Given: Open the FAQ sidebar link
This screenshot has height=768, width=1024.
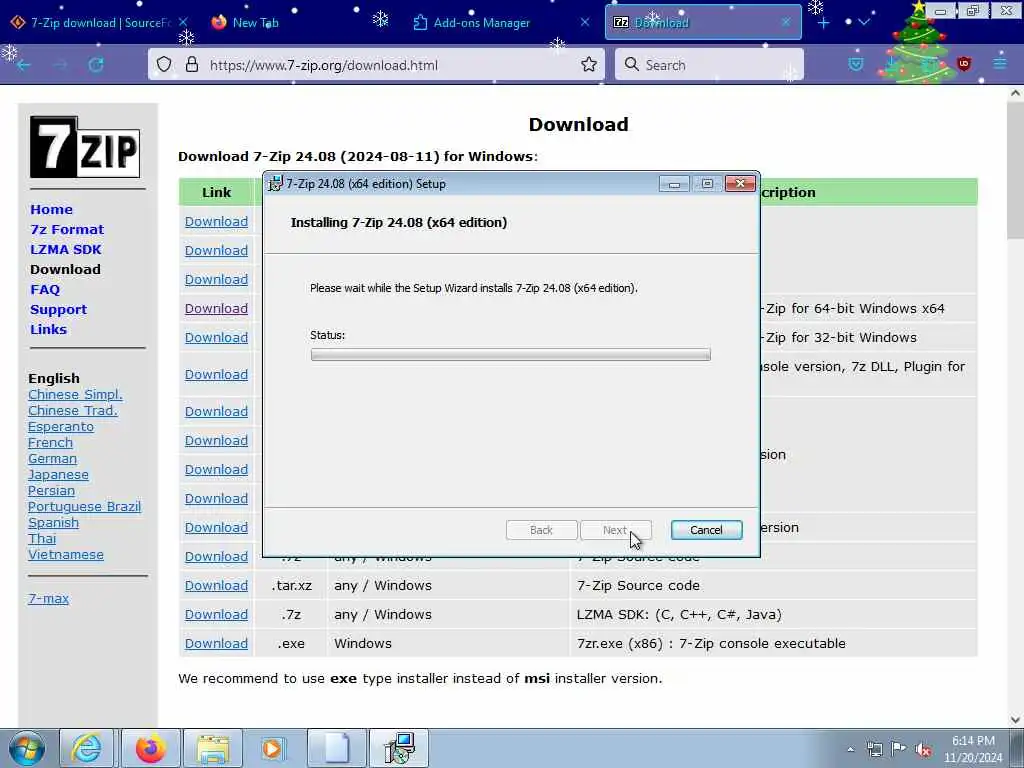Looking at the screenshot, I should 45,289.
